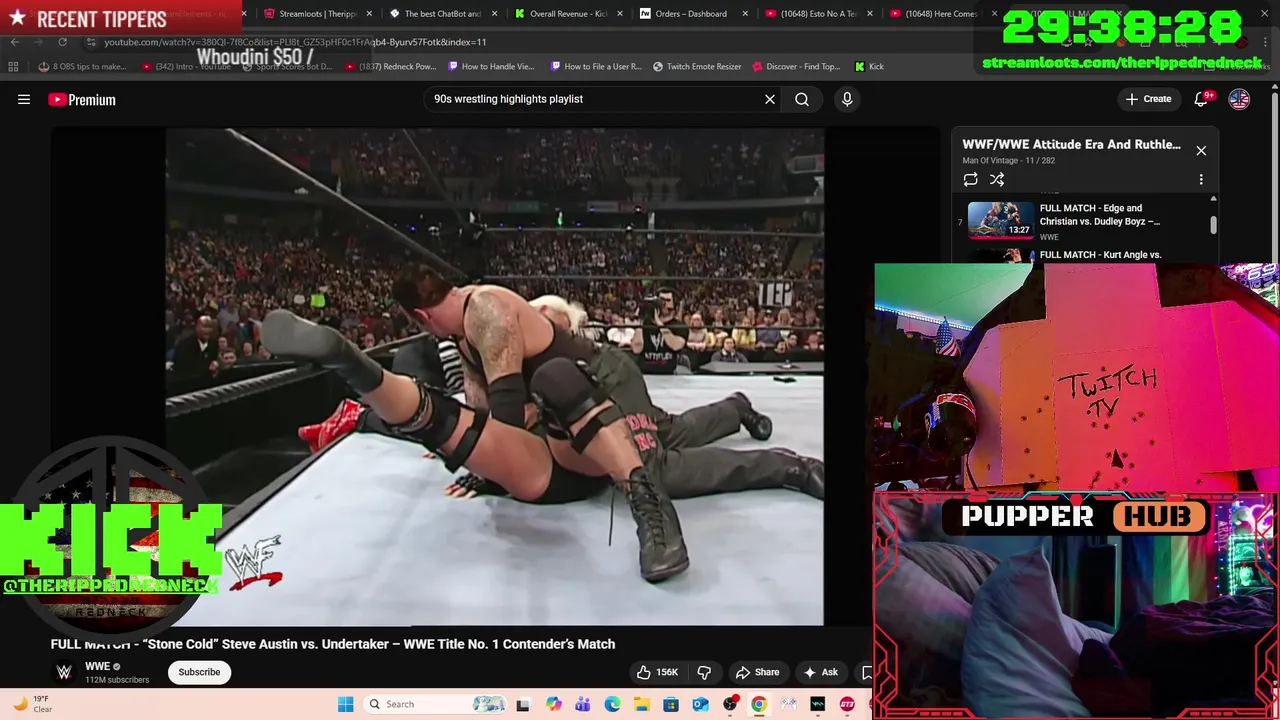Start voice search with the microphone
The width and height of the screenshot is (1280, 720).
tap(847, 99)
